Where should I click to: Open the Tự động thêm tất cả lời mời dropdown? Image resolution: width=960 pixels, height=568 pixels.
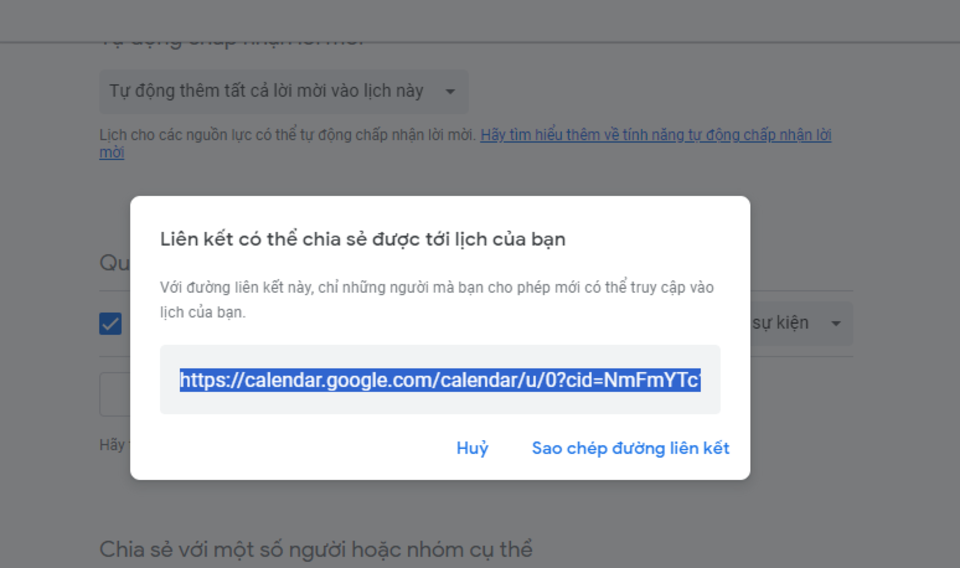click(x=266, y=91)
